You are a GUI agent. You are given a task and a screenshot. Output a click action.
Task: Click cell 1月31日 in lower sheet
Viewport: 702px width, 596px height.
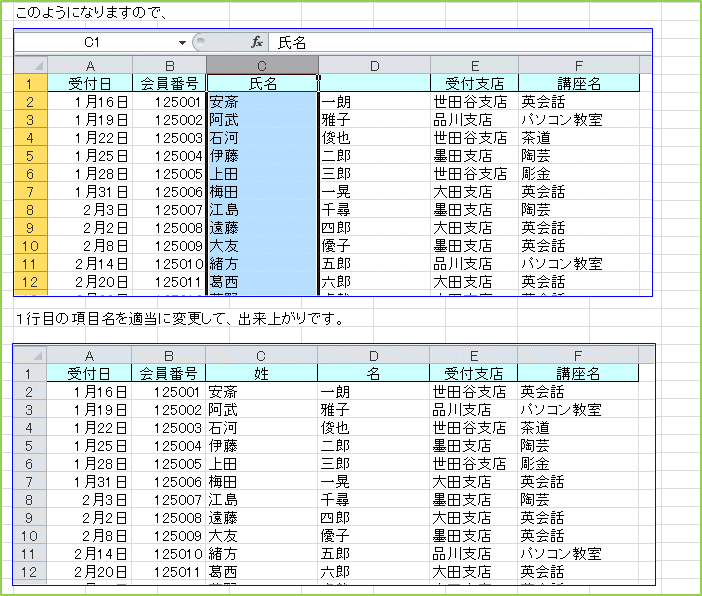(89, 482)
